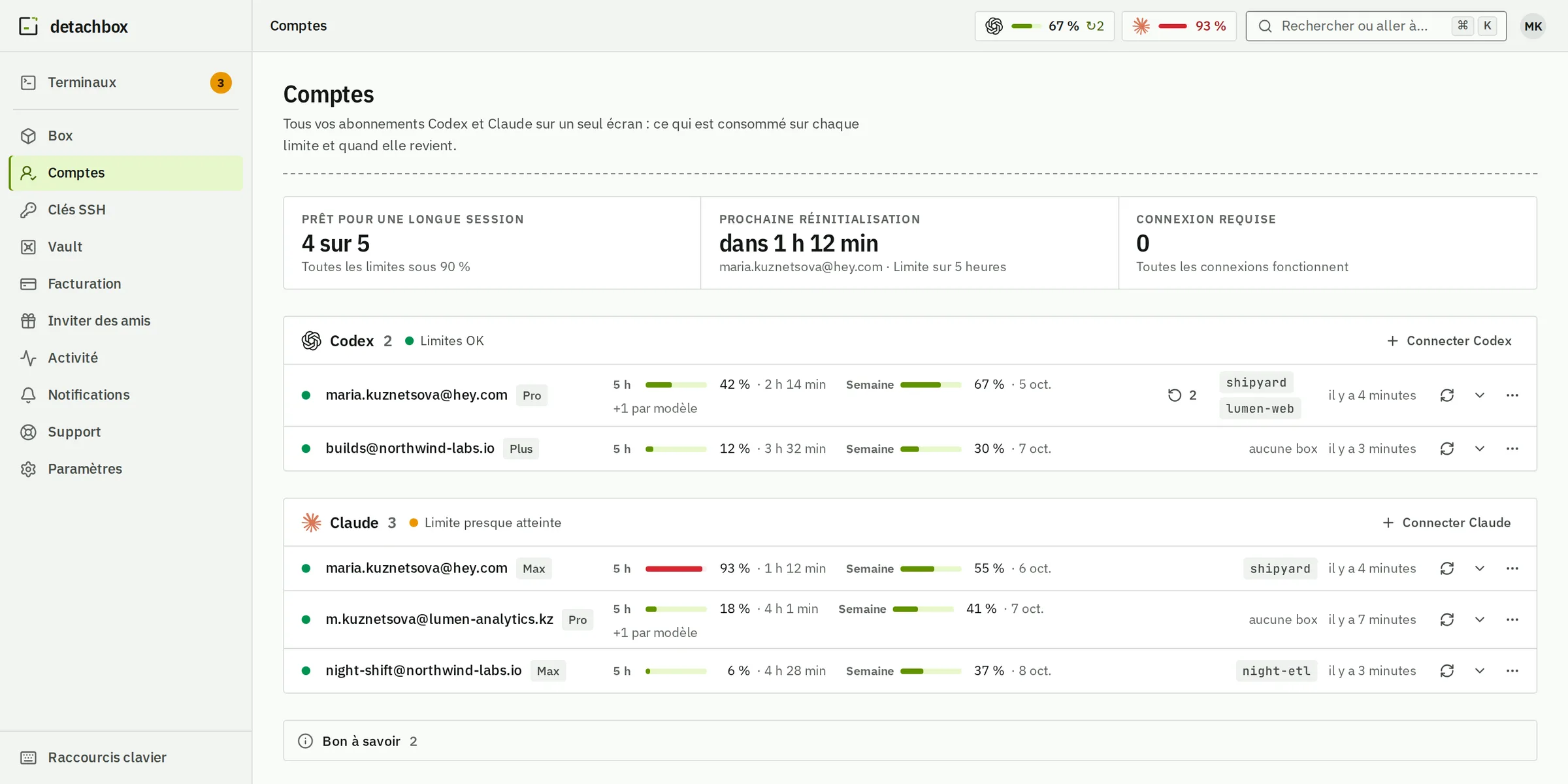Refresh limits for builds@northwind-labs.io
Viewport: 1568px width, 784px height.
[x=1446, y=449]
